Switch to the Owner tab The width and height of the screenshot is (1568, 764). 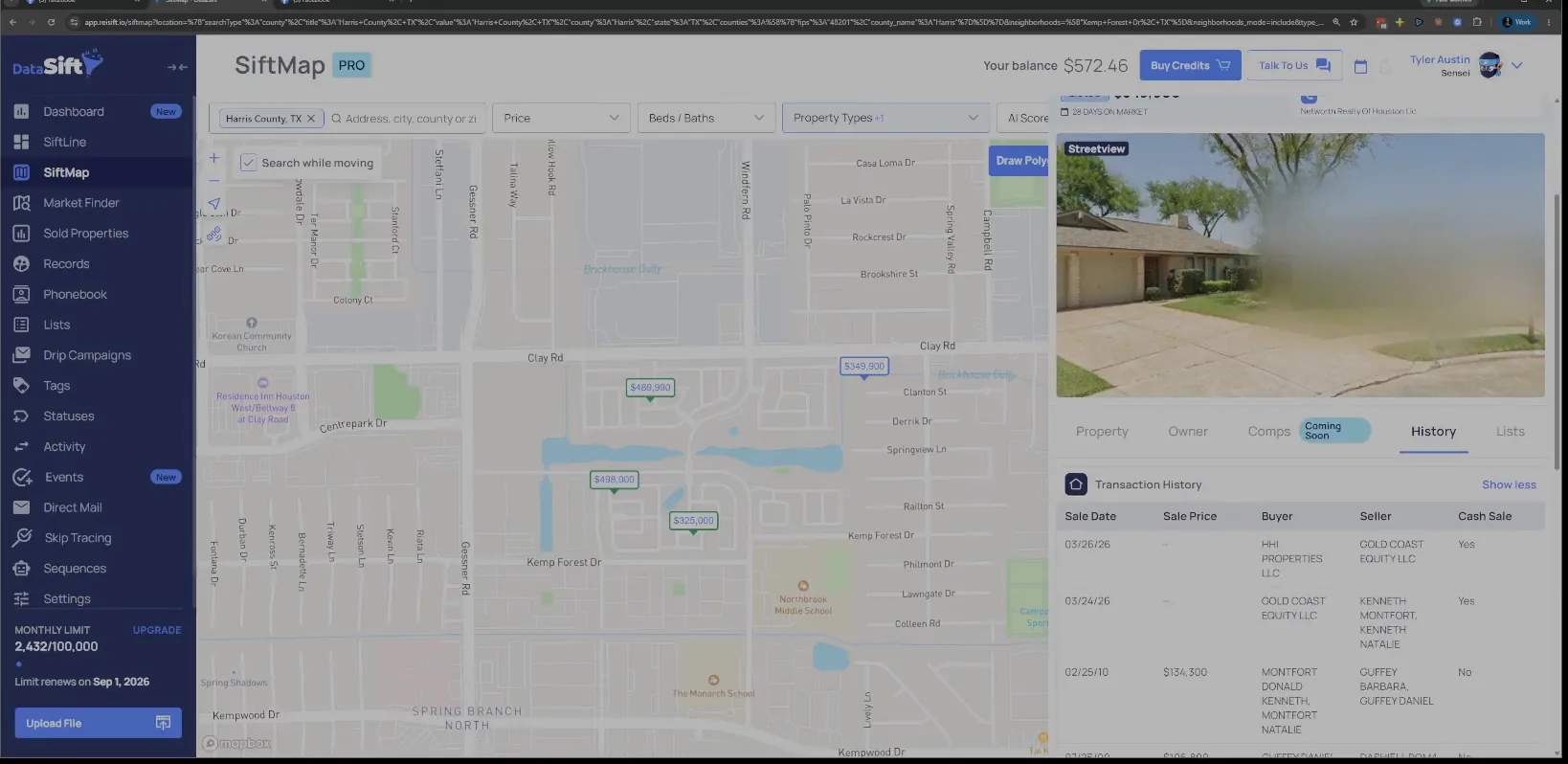(1188, 432)
